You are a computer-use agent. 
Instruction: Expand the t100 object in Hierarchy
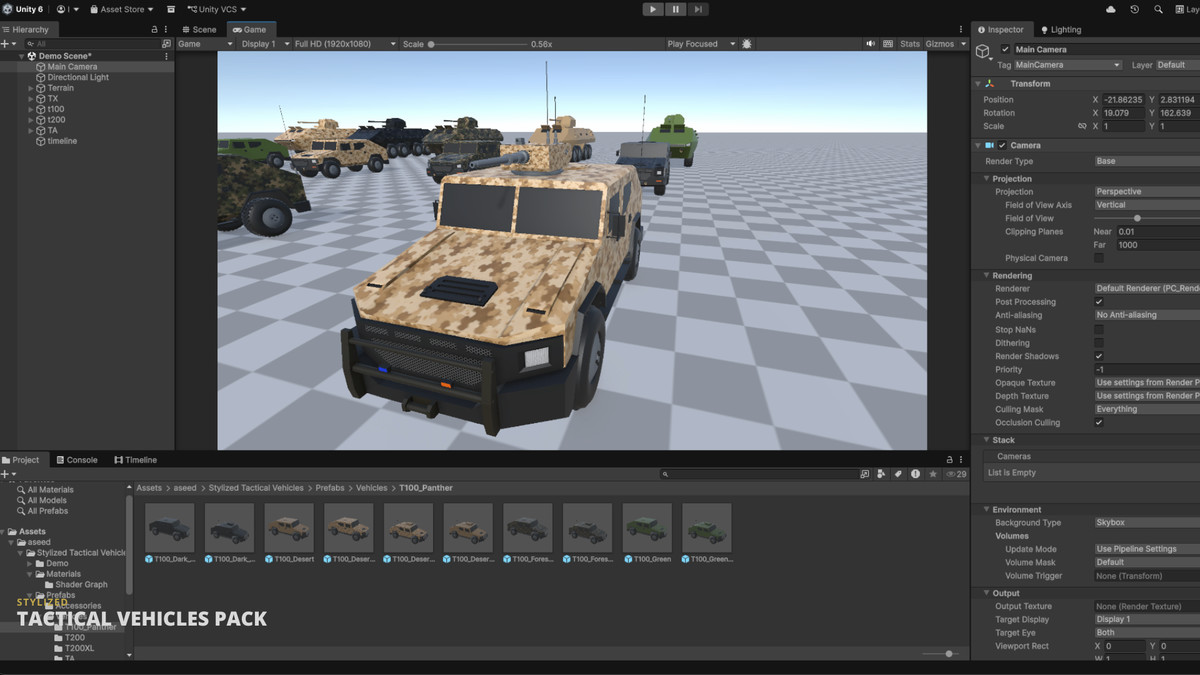click(x=31, y=109)
